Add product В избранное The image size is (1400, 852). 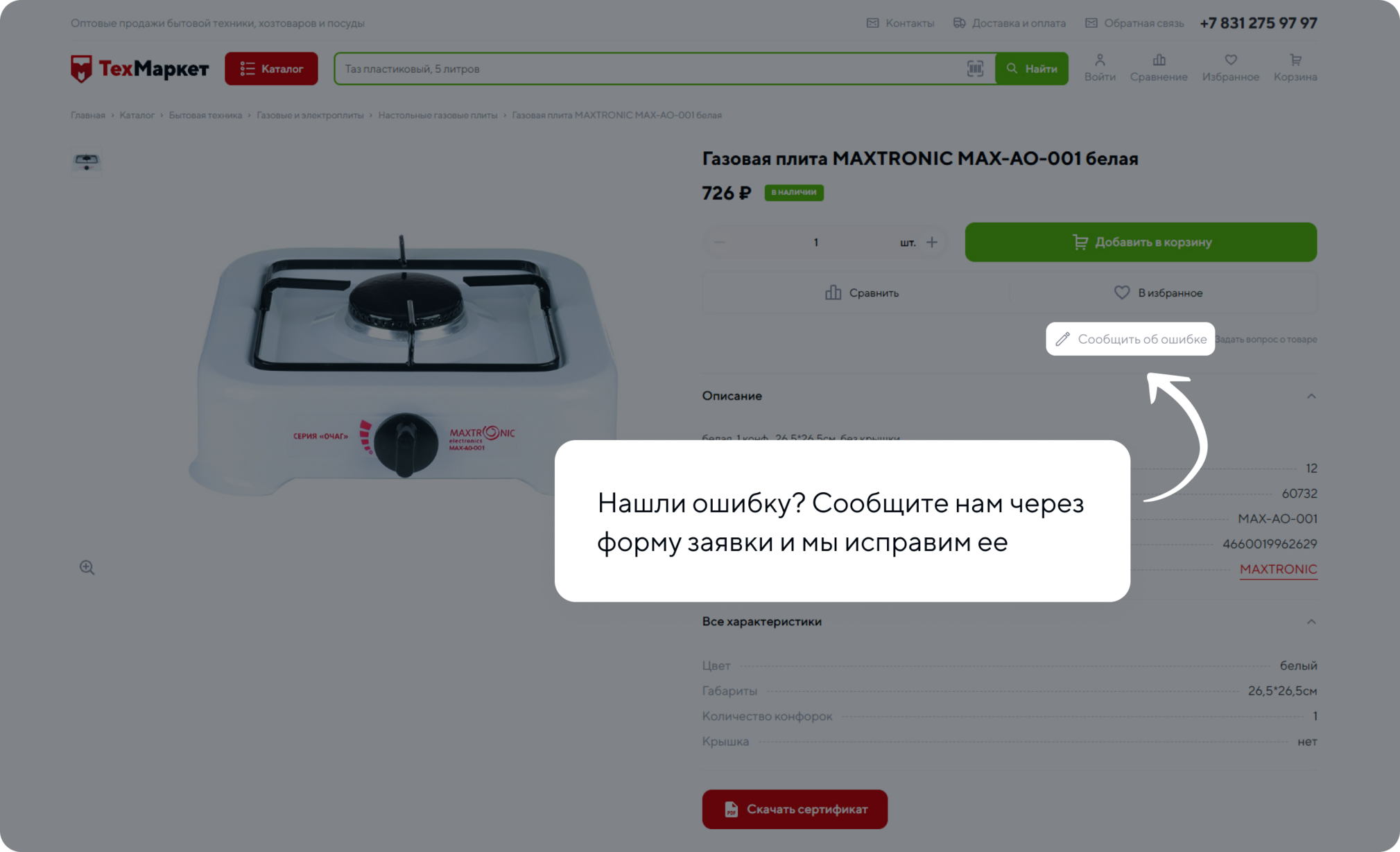click(1158, 293)
